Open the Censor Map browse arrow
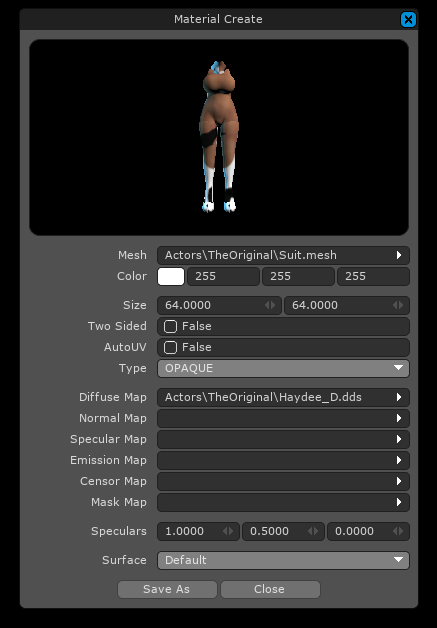This screenshot has width=437, height=628. 399,481
